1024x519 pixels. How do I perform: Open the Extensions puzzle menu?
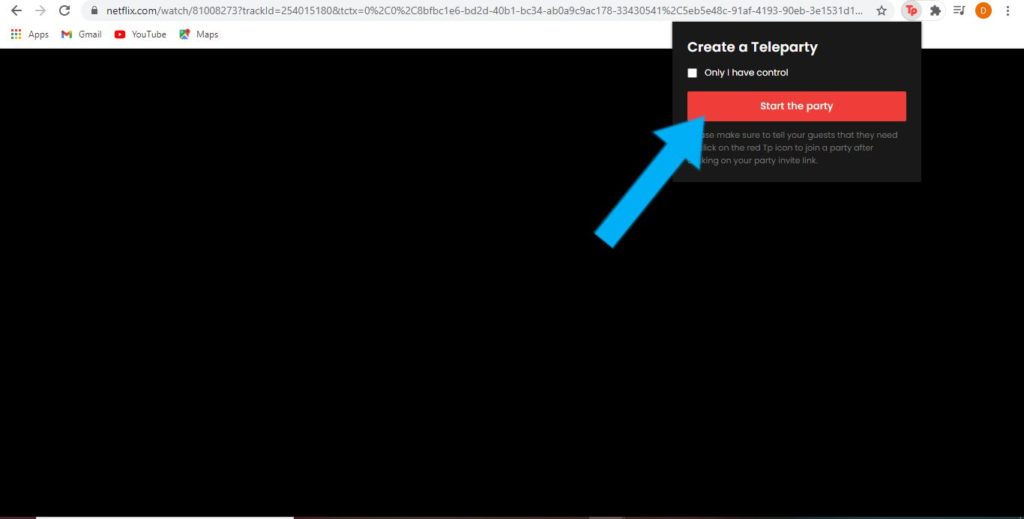click(935, 10)
